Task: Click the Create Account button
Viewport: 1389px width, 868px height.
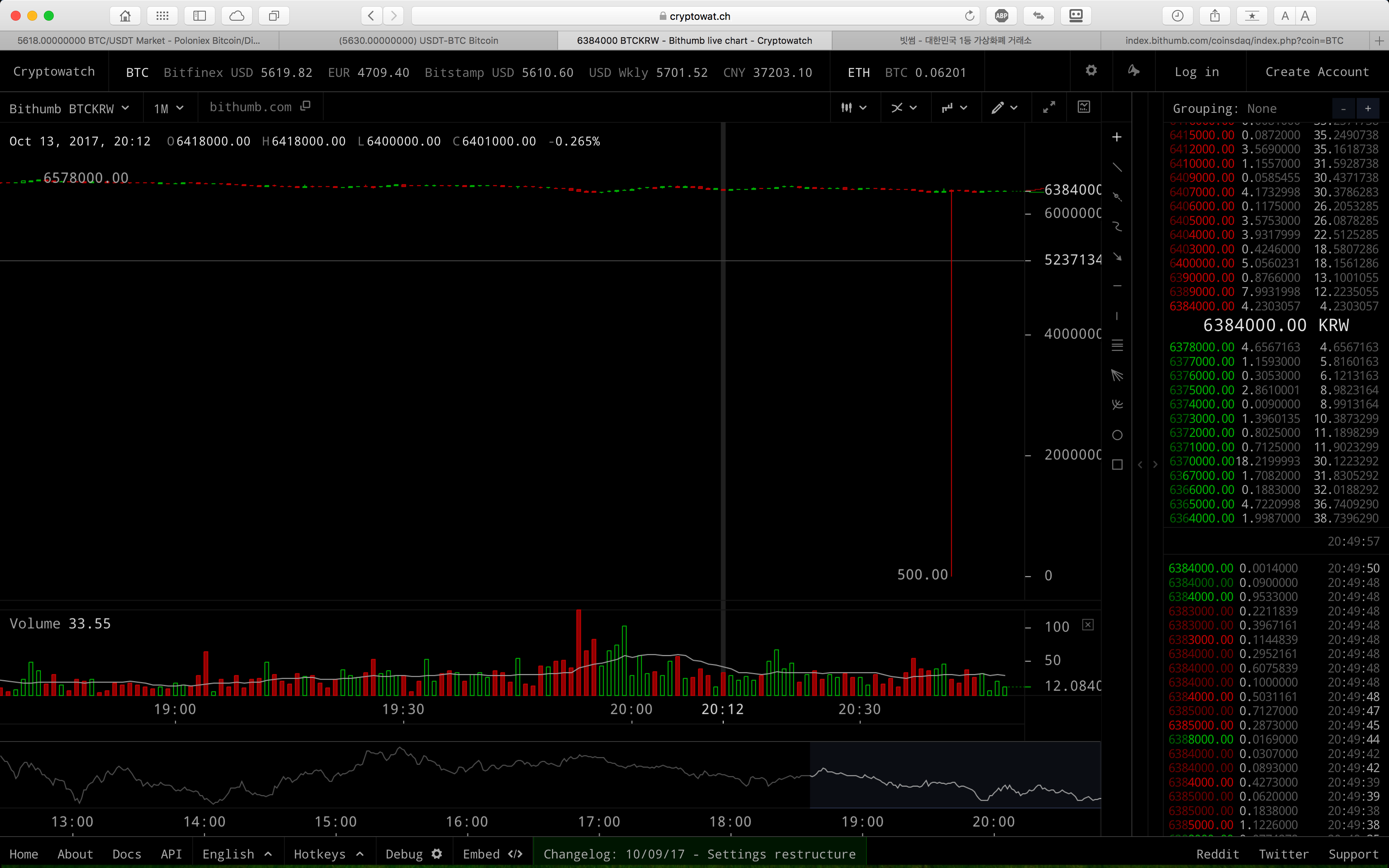Action: pos(1317,72)
